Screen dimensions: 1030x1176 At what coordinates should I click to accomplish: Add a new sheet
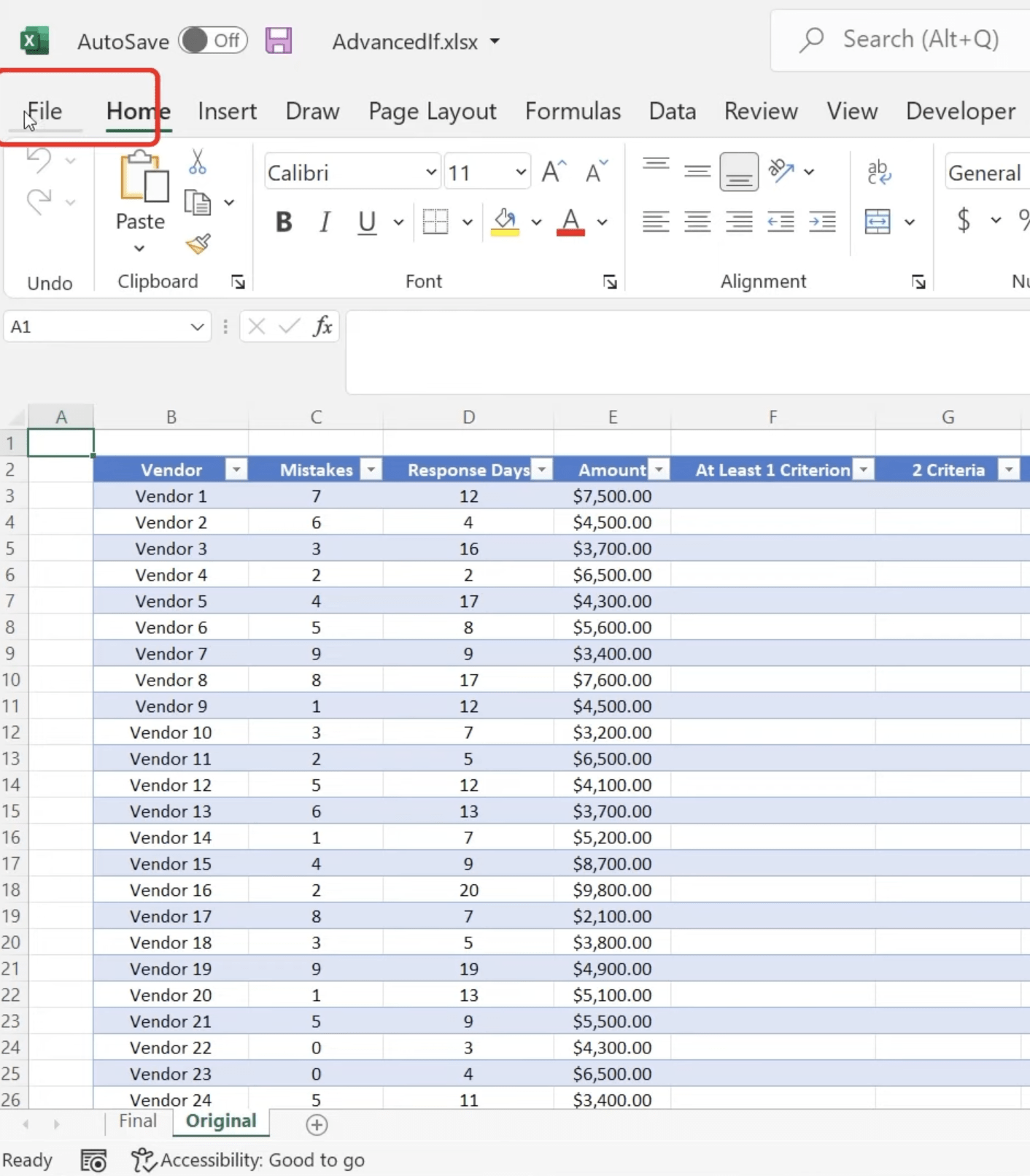[317, 1124]
